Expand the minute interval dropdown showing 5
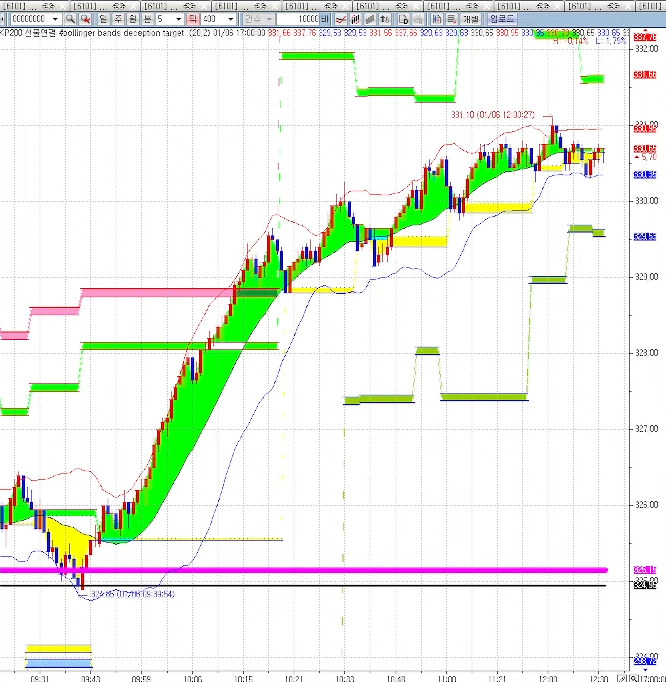 click(179, 19)
